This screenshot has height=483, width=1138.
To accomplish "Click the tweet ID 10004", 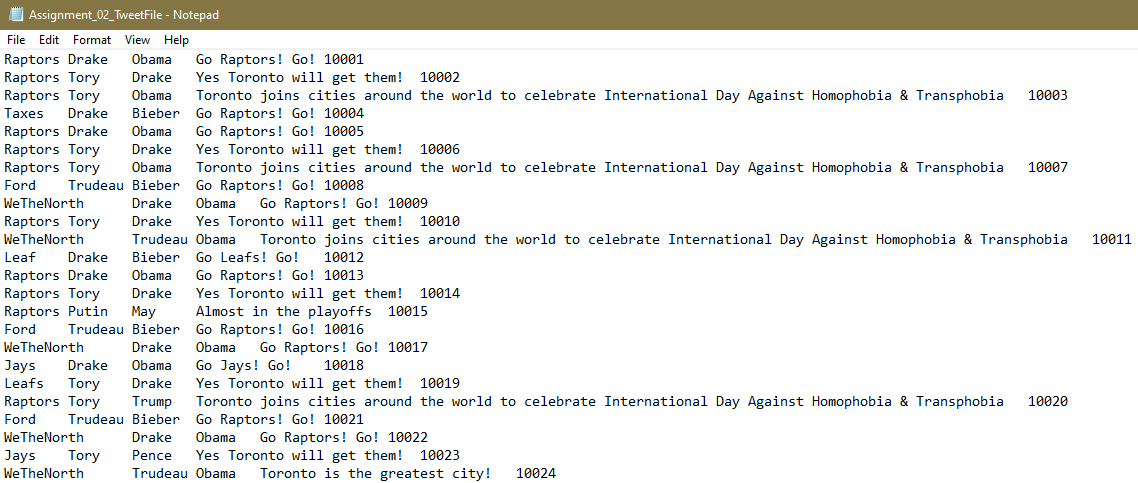I will 343,114.
